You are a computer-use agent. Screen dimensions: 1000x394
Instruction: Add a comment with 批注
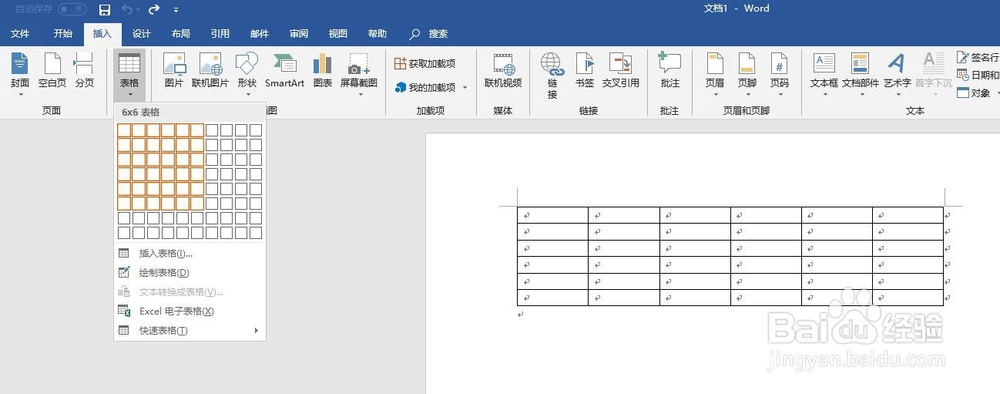[670, 70]
